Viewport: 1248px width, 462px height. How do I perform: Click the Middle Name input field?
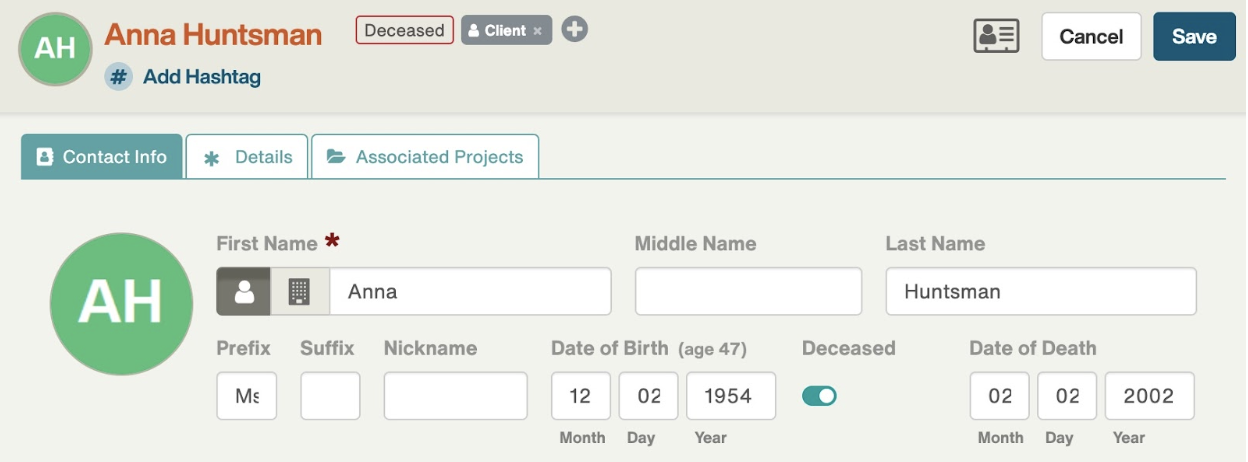pos(748,292)
